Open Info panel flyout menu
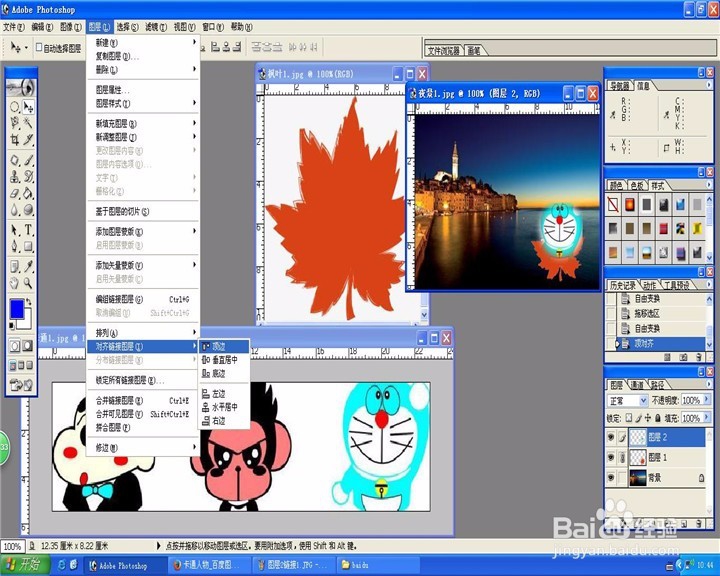720x576 pixels. click(x=709, y=85)
